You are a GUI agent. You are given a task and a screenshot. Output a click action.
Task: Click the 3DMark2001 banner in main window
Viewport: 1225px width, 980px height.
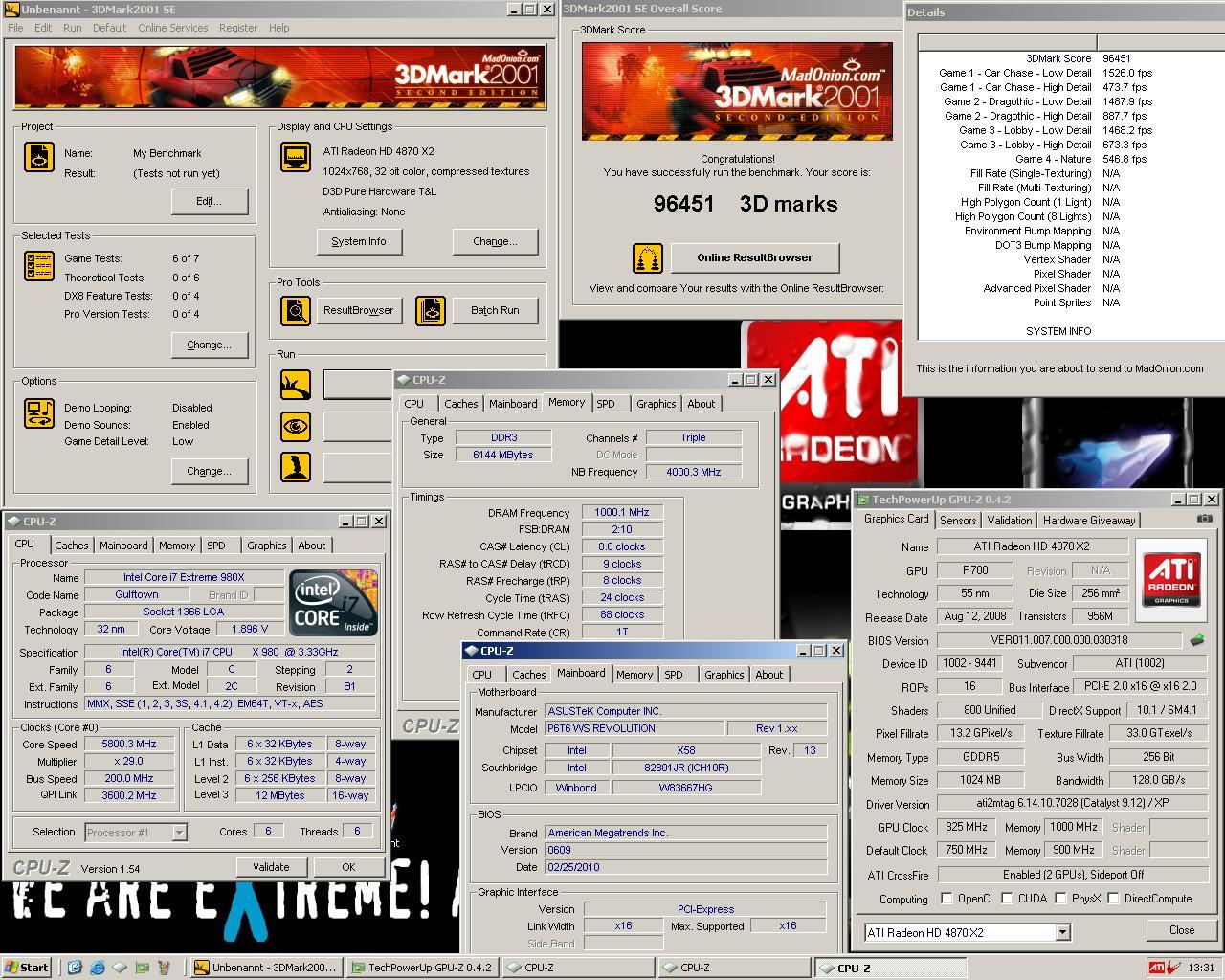tap(279, 77)
